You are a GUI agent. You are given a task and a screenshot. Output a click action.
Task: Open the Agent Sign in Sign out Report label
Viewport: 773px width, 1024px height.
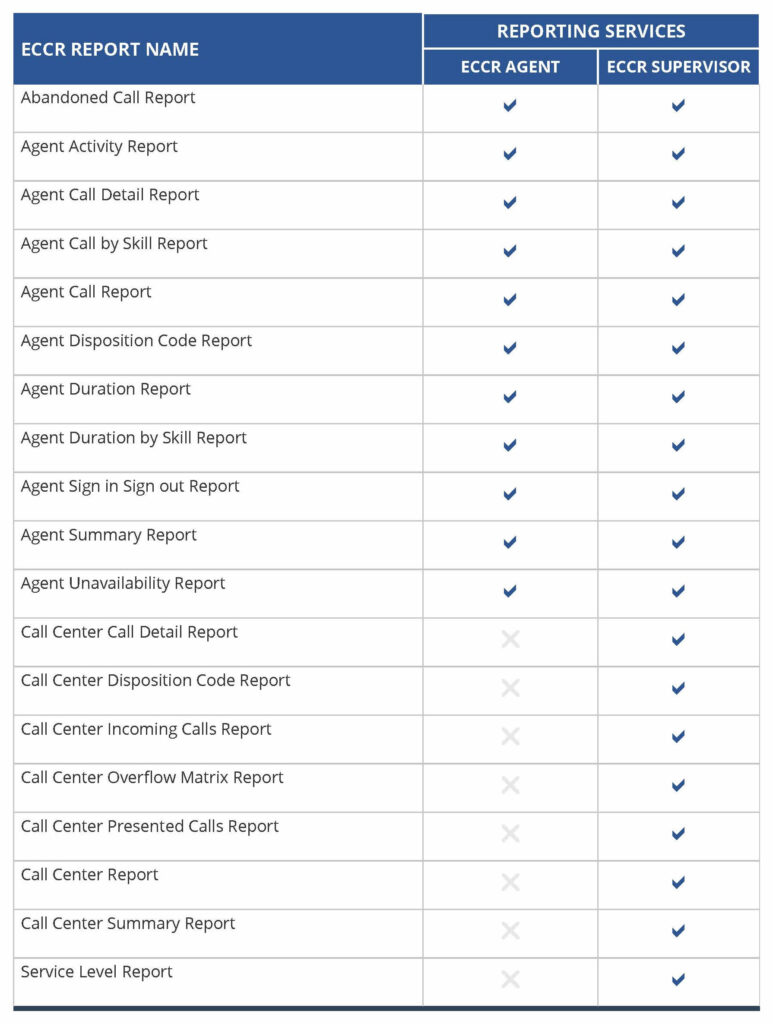tap(130, 487)
